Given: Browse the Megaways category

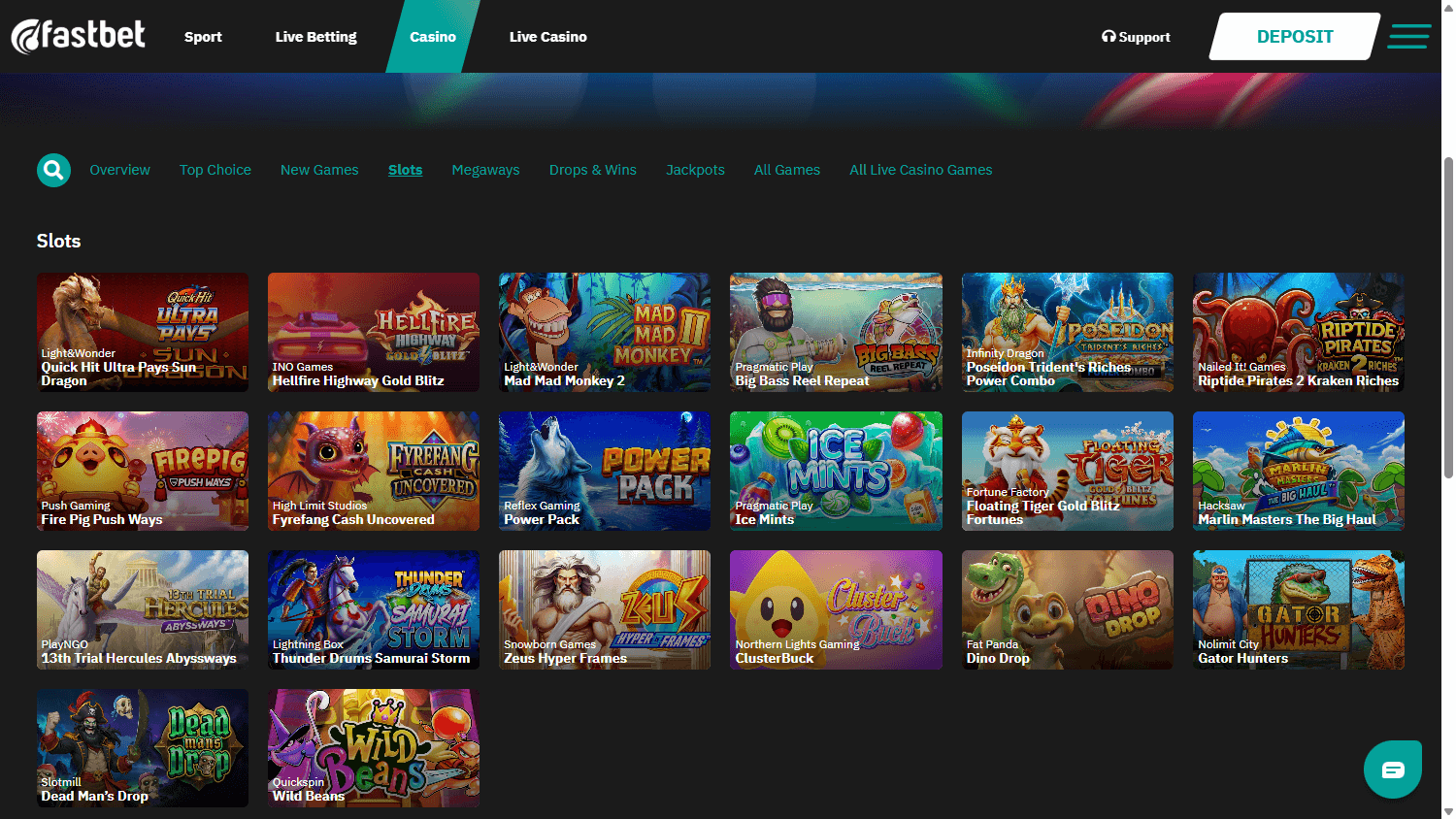Looking at the screenshot, I should [485, 170].
